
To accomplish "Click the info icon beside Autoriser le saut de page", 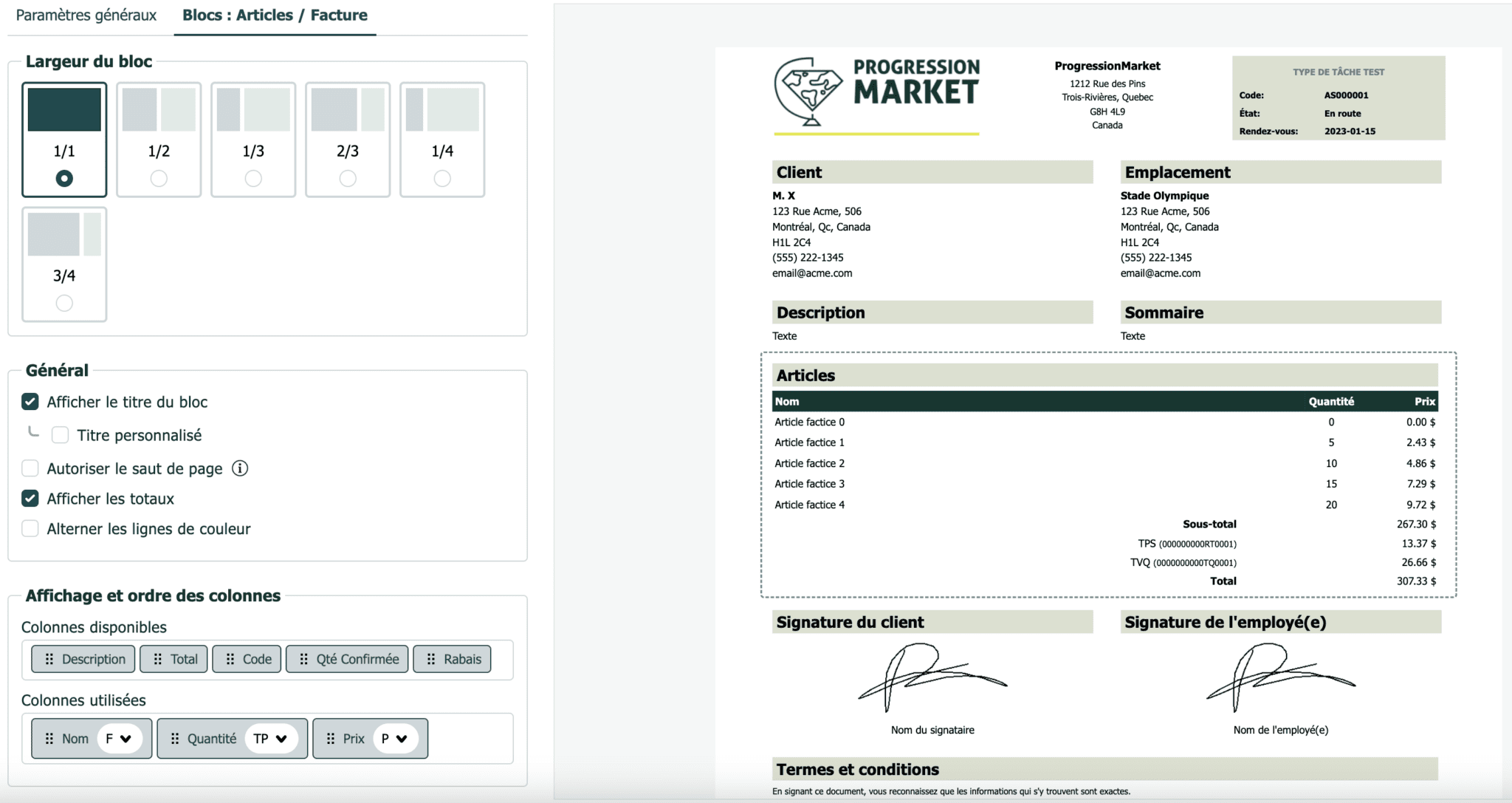I will (240, 468).
